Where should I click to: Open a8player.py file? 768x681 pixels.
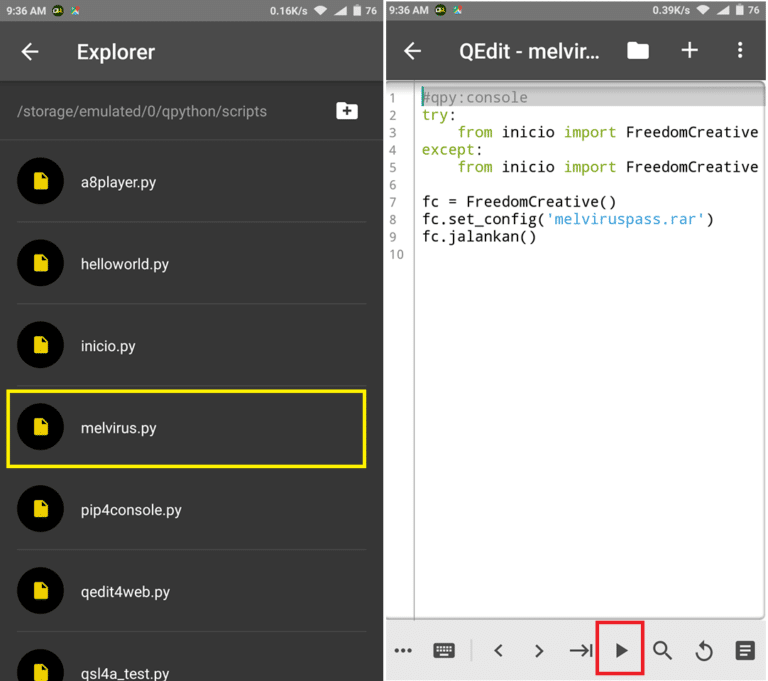point(192,182)
